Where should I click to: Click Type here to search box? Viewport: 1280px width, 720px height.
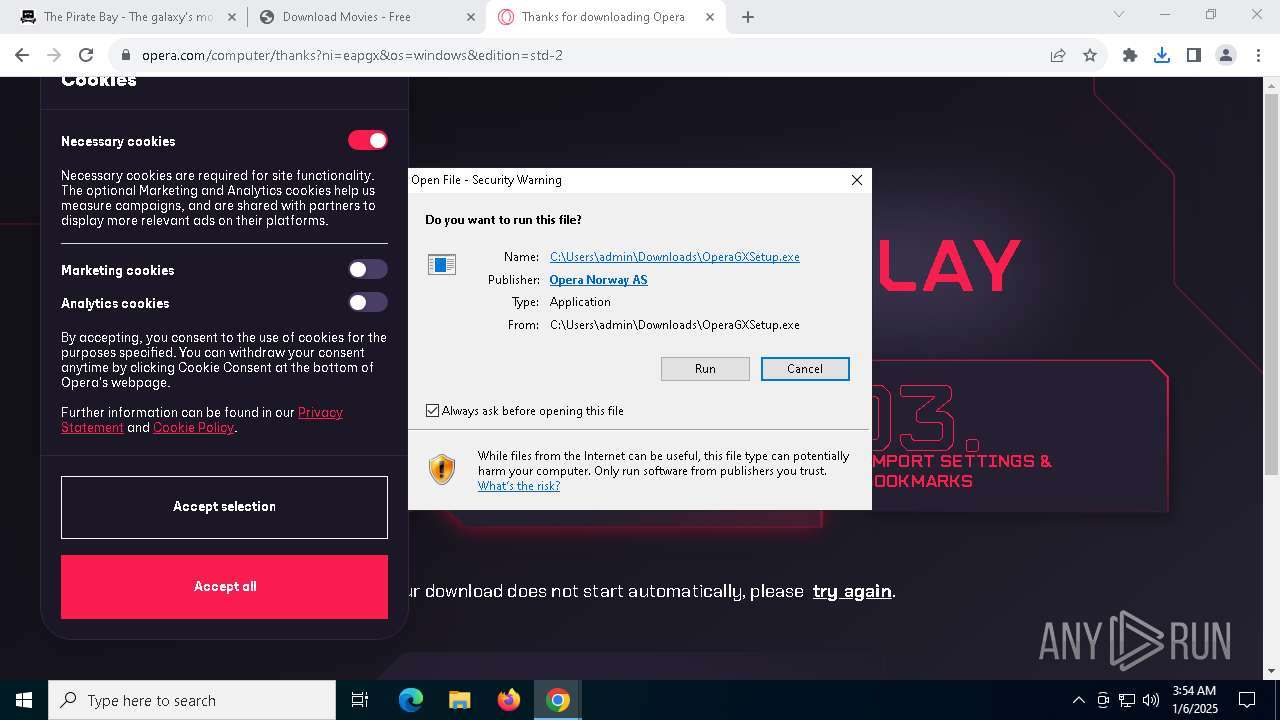[192, 700]
